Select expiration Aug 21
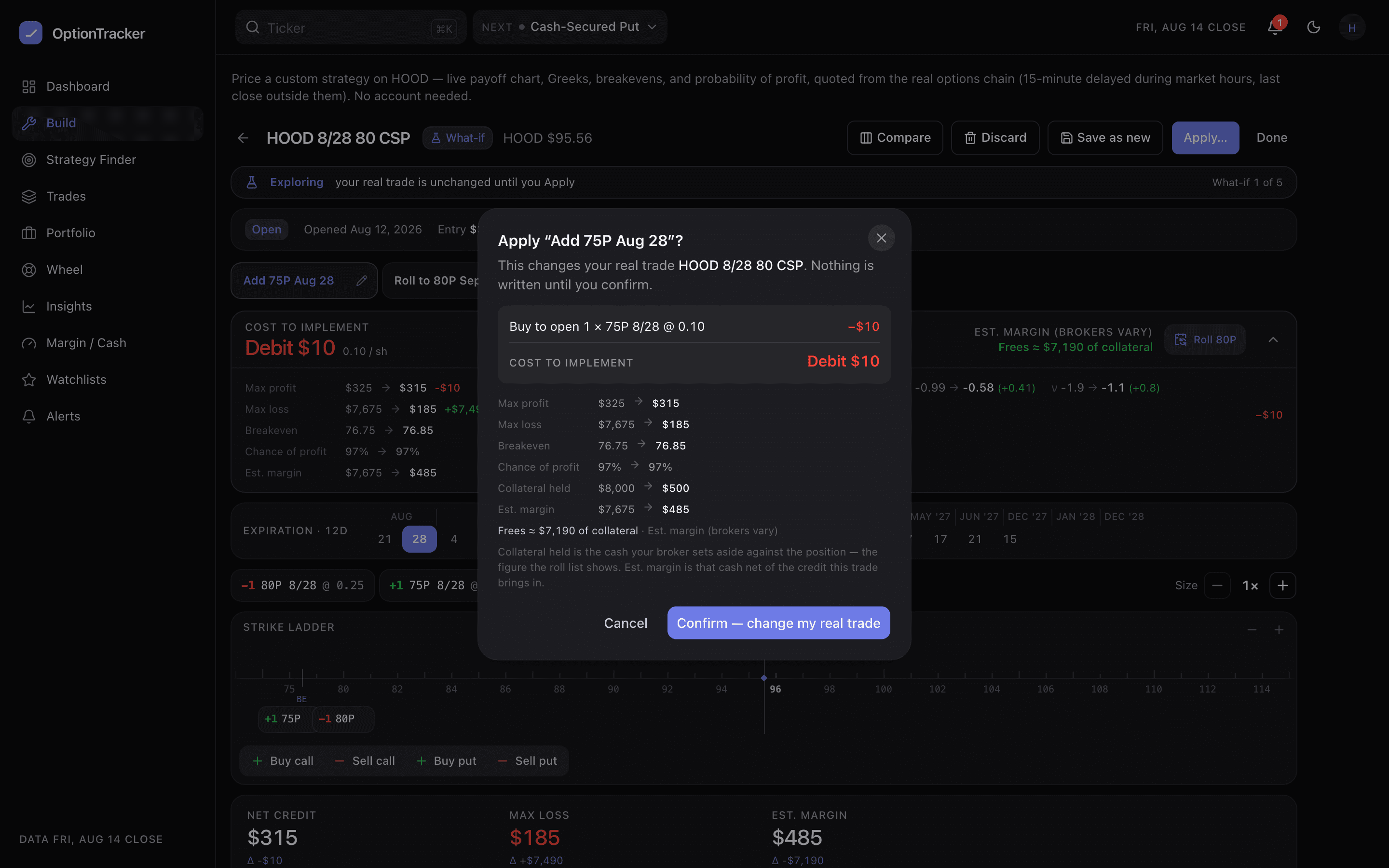 click(x=384, y=539)
